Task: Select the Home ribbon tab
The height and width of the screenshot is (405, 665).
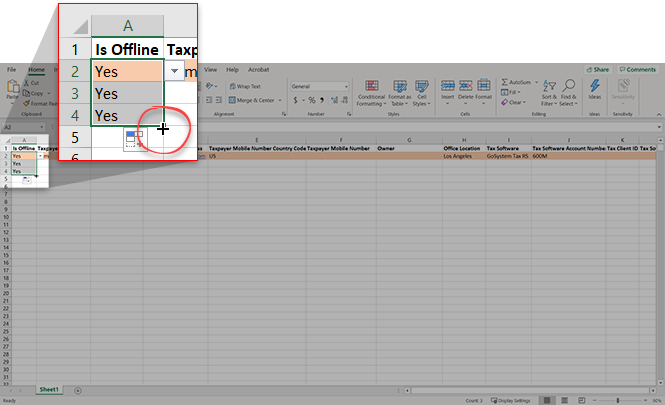Action: pos(36,70)
